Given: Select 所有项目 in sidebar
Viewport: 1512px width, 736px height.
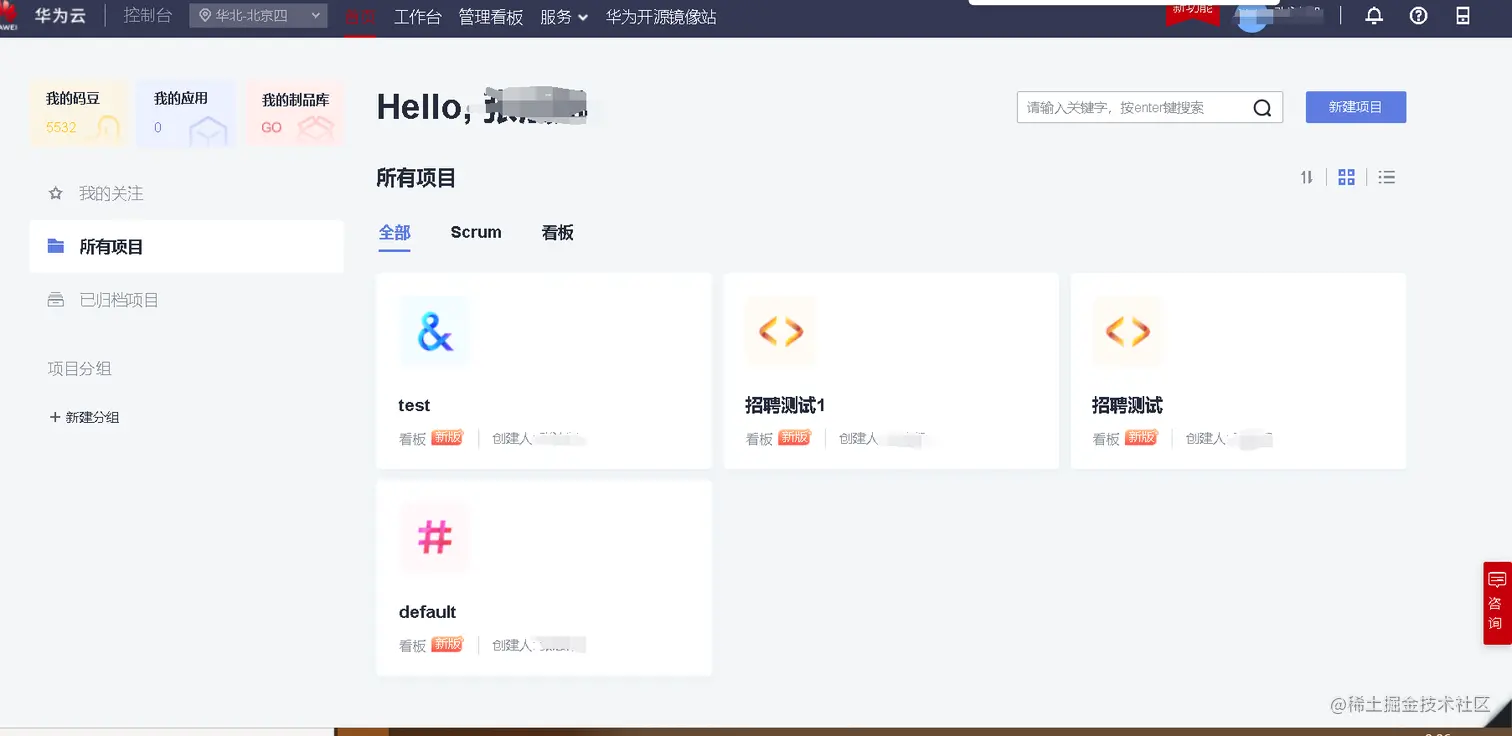Looking at the screenshot, I should click(186, 246).
